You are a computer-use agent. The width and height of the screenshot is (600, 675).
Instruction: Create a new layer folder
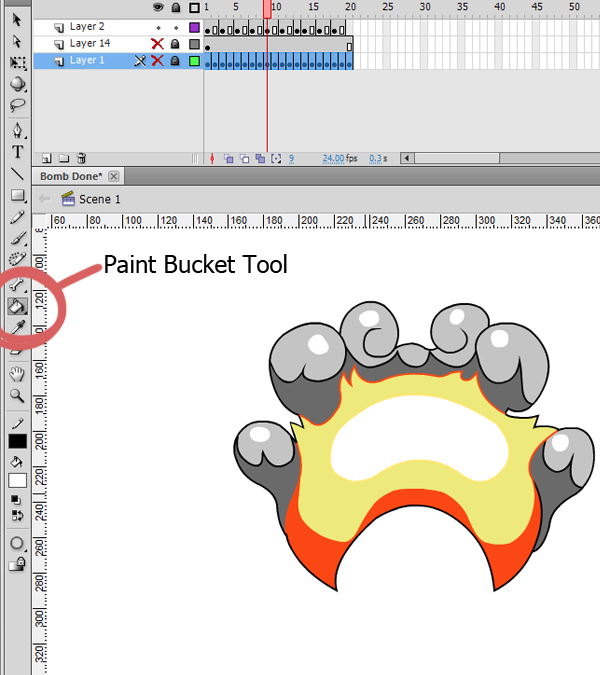coord(64,158)
